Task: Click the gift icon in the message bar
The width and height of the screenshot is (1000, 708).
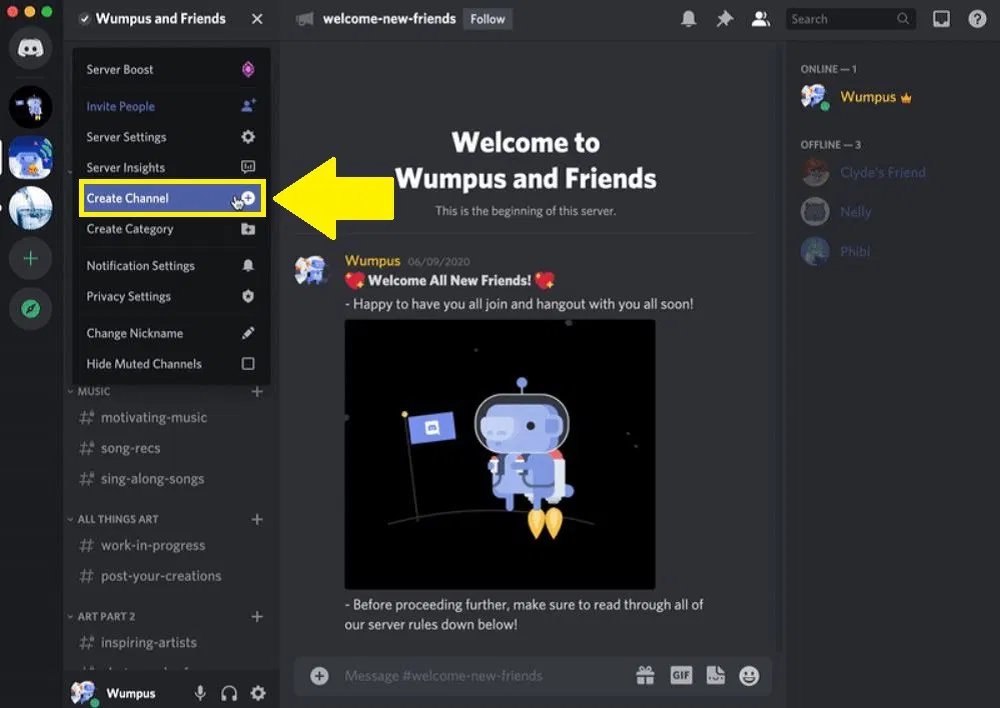Action: click(x=647, y=675)
